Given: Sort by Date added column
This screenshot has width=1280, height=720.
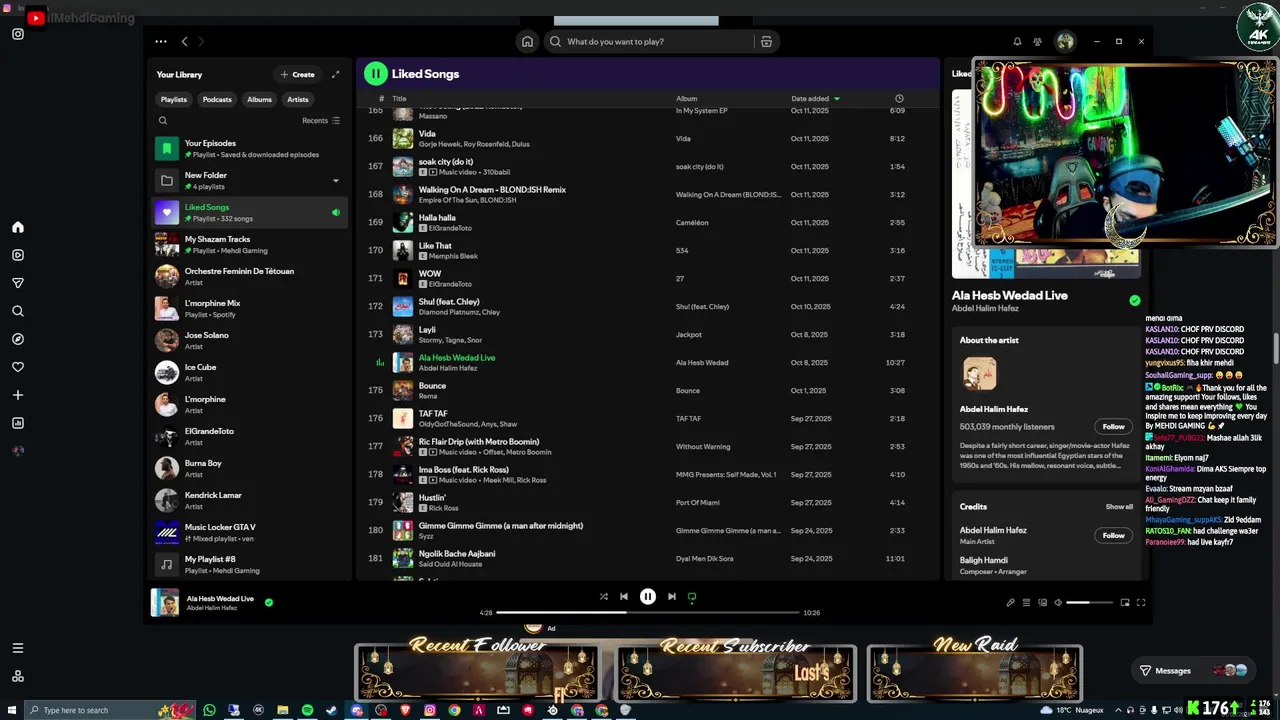Looking at the screenshot, I should click(x=815, y=99).
